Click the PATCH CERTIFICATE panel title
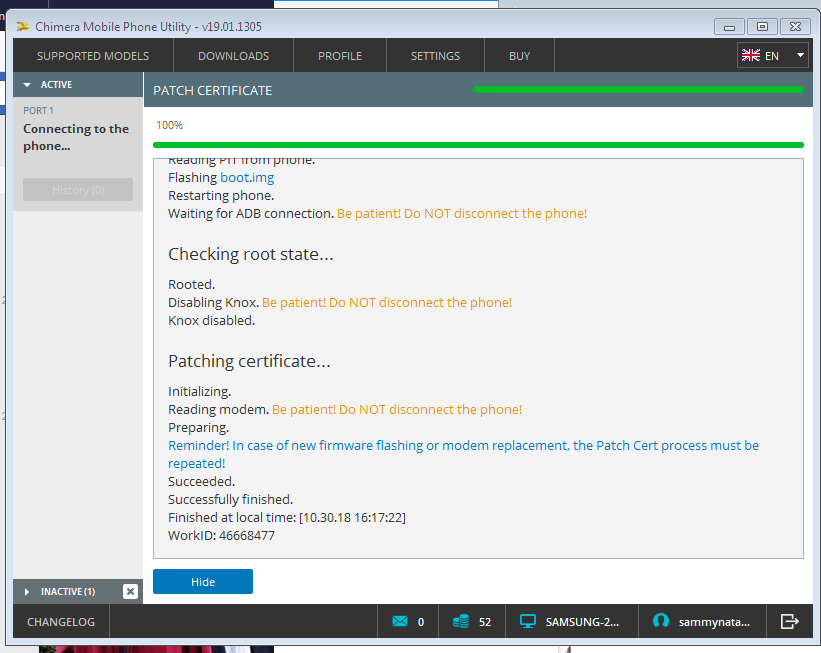 213,91
